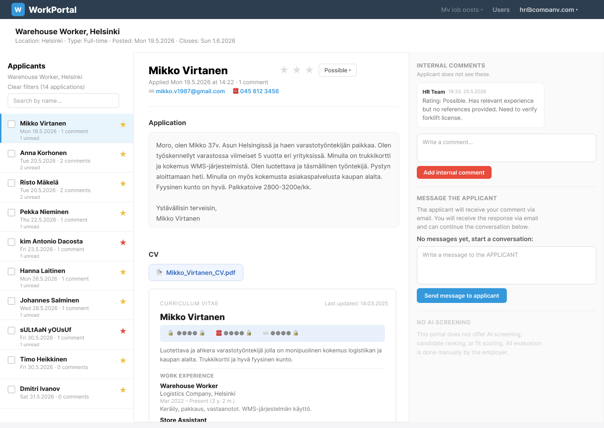Select applicant Risto Mäkelä

[x=67, y=188]
